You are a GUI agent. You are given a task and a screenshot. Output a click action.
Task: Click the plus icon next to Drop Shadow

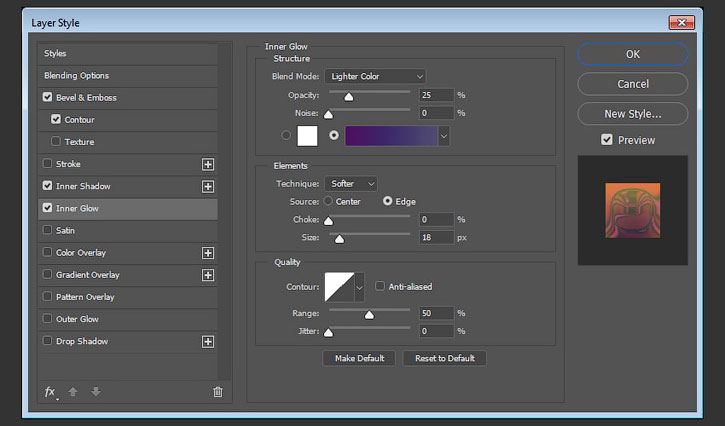coord(208,342)
